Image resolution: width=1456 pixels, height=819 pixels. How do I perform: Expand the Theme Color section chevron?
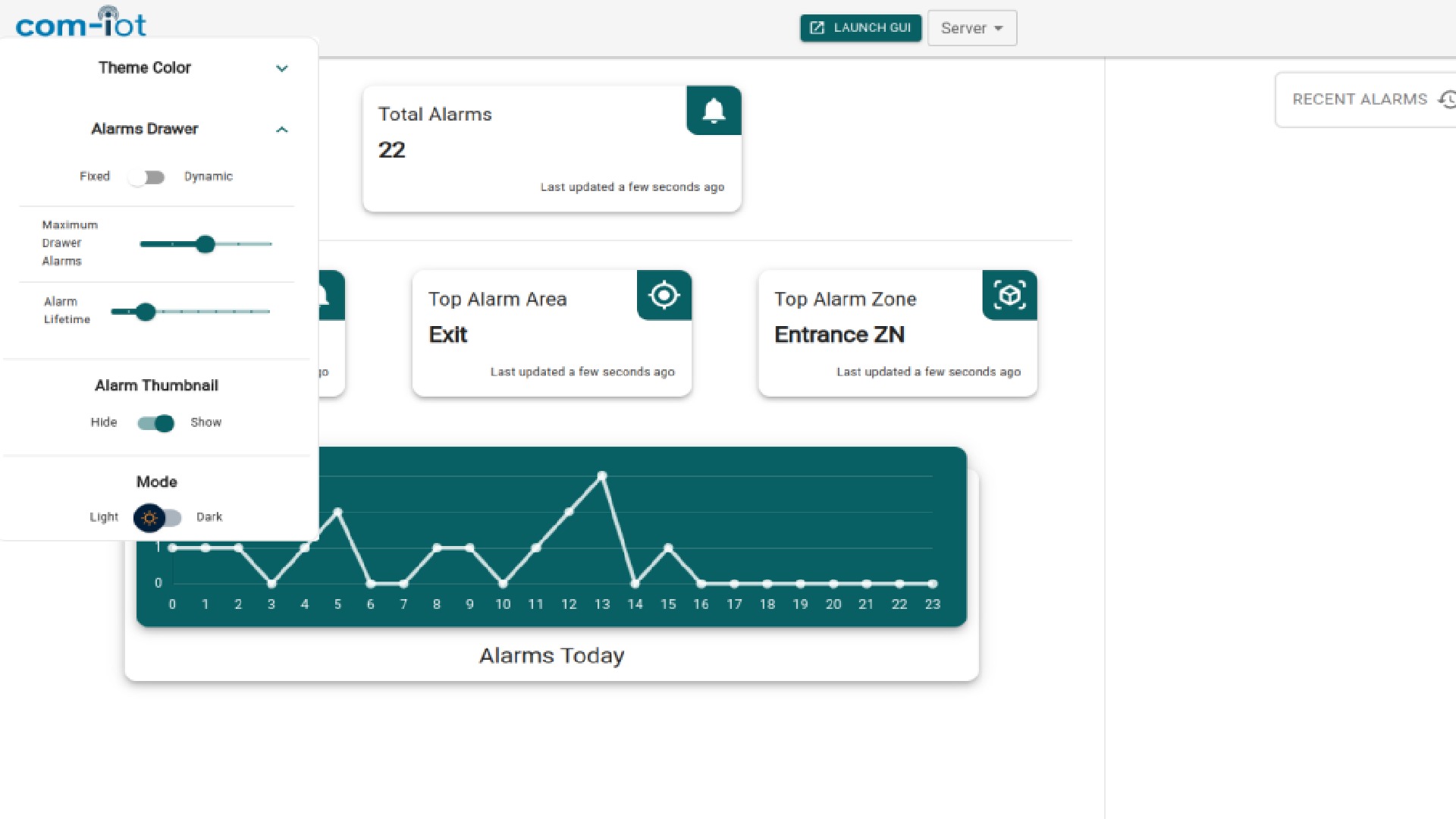[x=282, y=68]
